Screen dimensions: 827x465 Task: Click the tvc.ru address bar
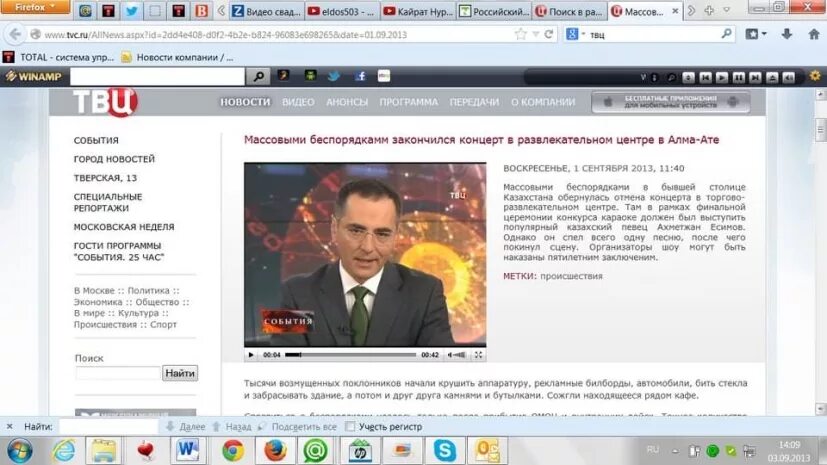[x=274, y=35]
